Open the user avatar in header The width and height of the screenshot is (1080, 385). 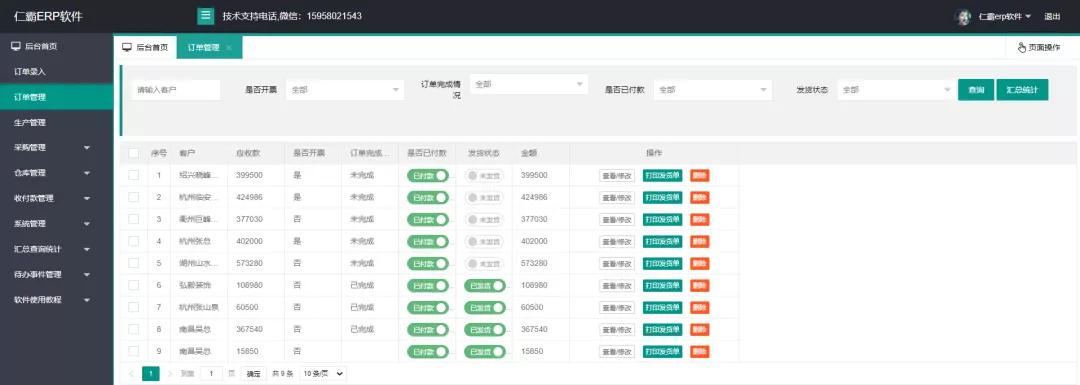[963, 17]
